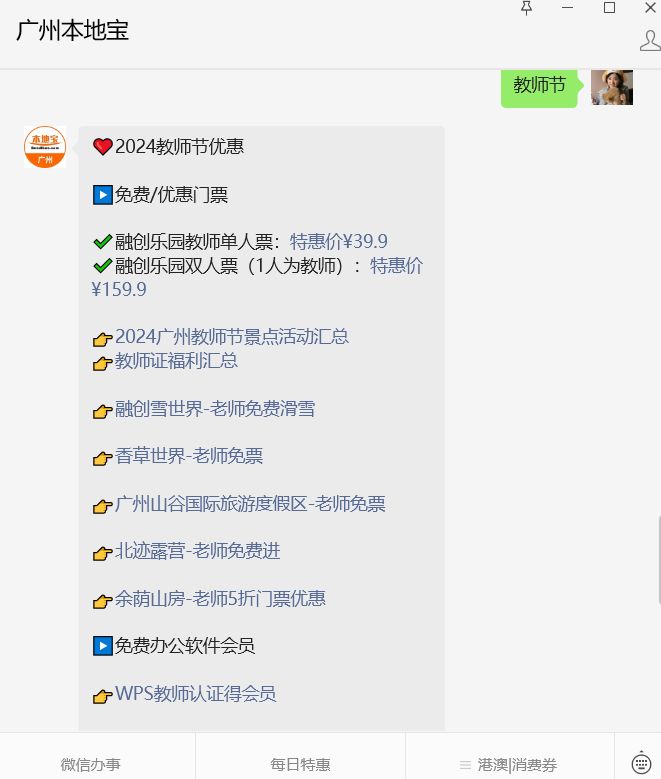Open the 香草世界-老师免票 link
This screenshot has height=779, width=661.
tap(189, 456)
